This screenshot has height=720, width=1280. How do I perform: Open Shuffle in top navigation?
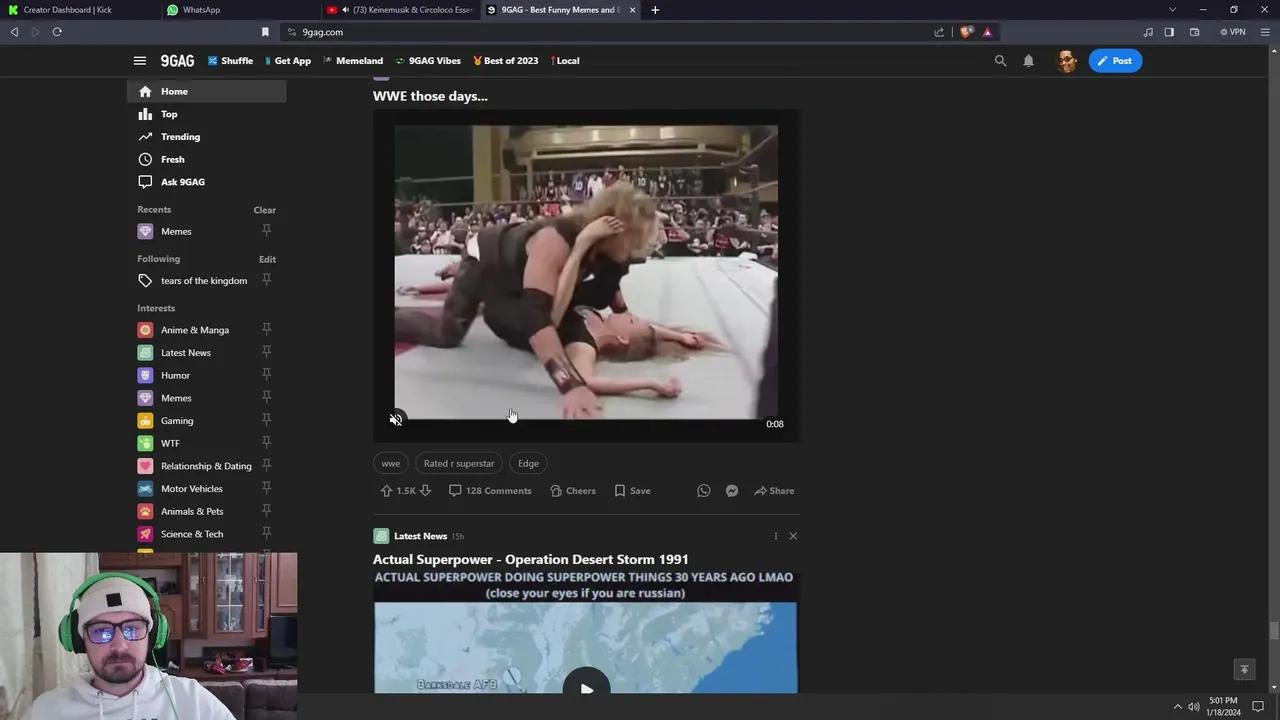(230, 61)
